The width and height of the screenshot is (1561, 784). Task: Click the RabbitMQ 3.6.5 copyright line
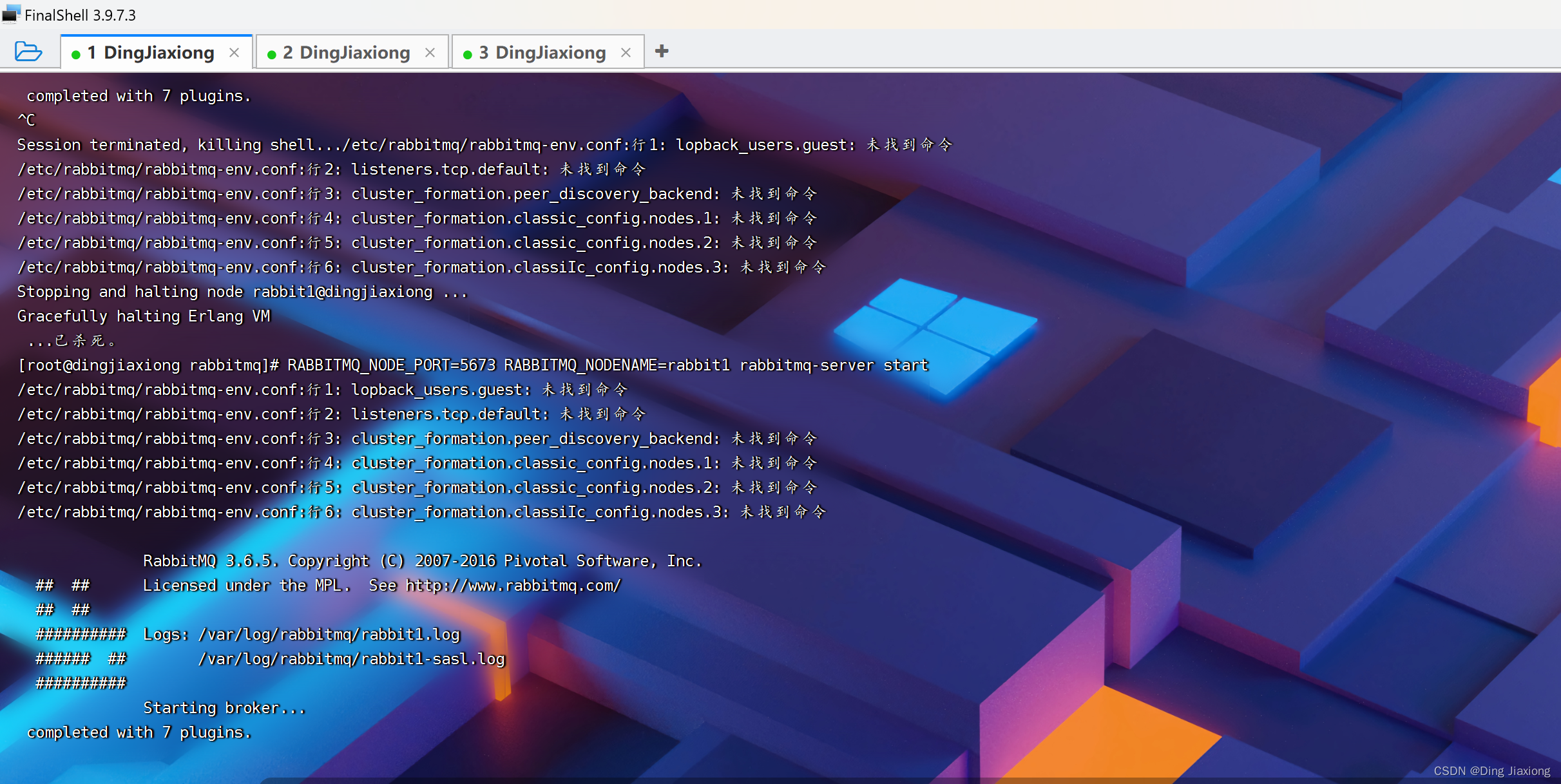tap(422, 561)
